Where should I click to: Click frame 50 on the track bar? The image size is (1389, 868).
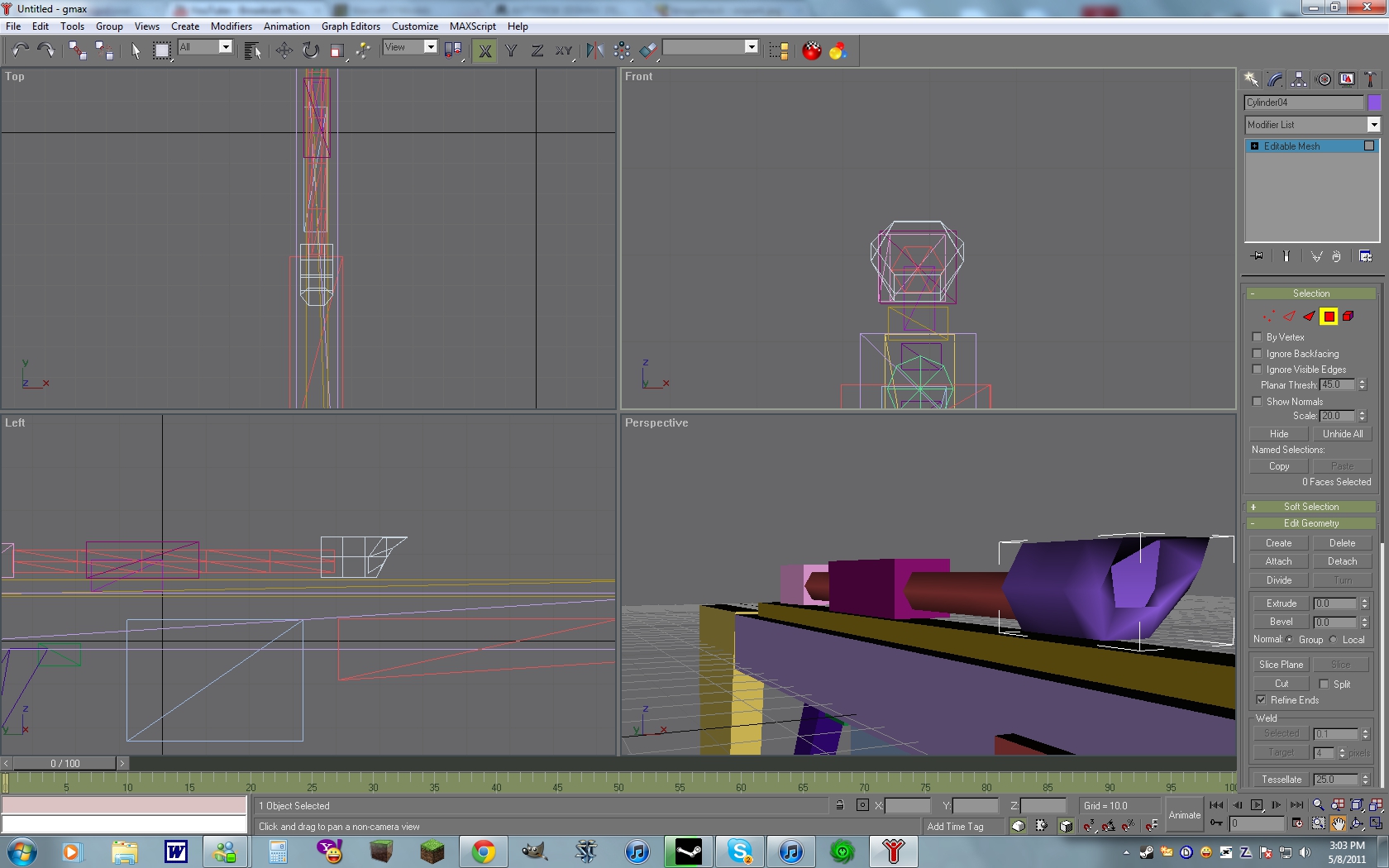pos(618,782)
